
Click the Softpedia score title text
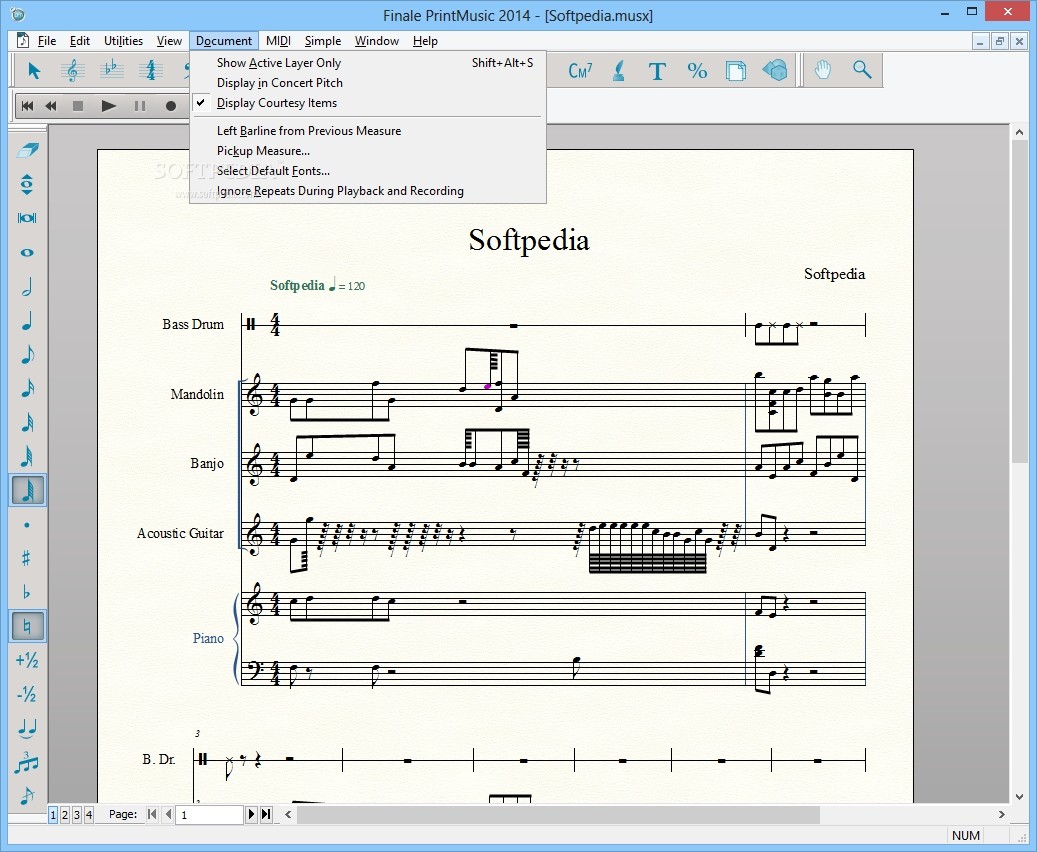pyautogui.click(x=528, y=240)
